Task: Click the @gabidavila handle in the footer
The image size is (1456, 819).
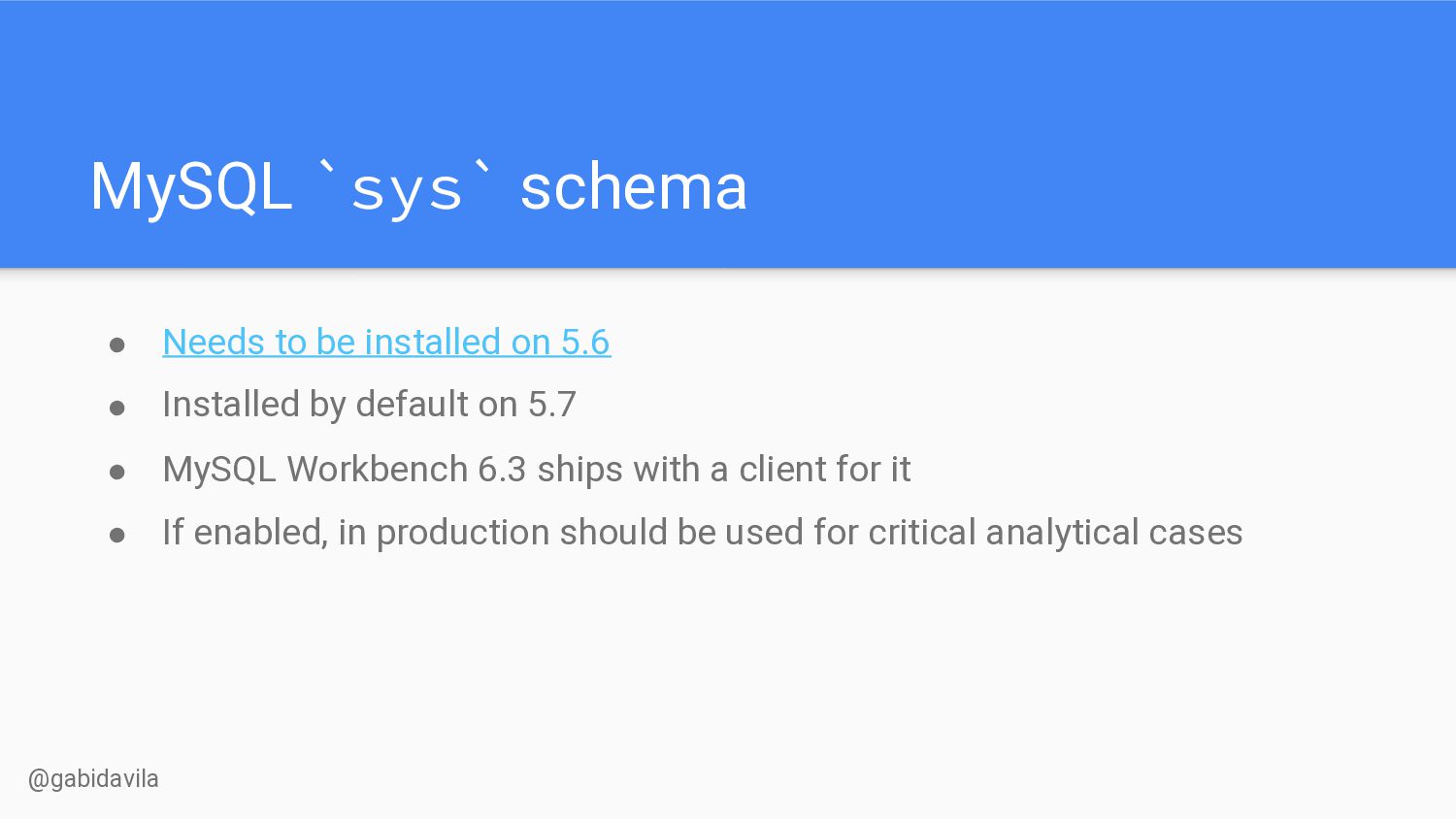Action: (93, 779)
